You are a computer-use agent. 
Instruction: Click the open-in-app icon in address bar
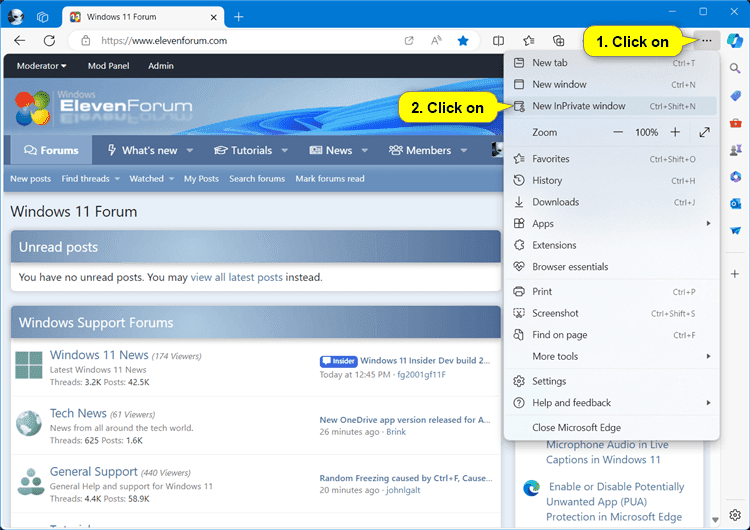point(409,41)
